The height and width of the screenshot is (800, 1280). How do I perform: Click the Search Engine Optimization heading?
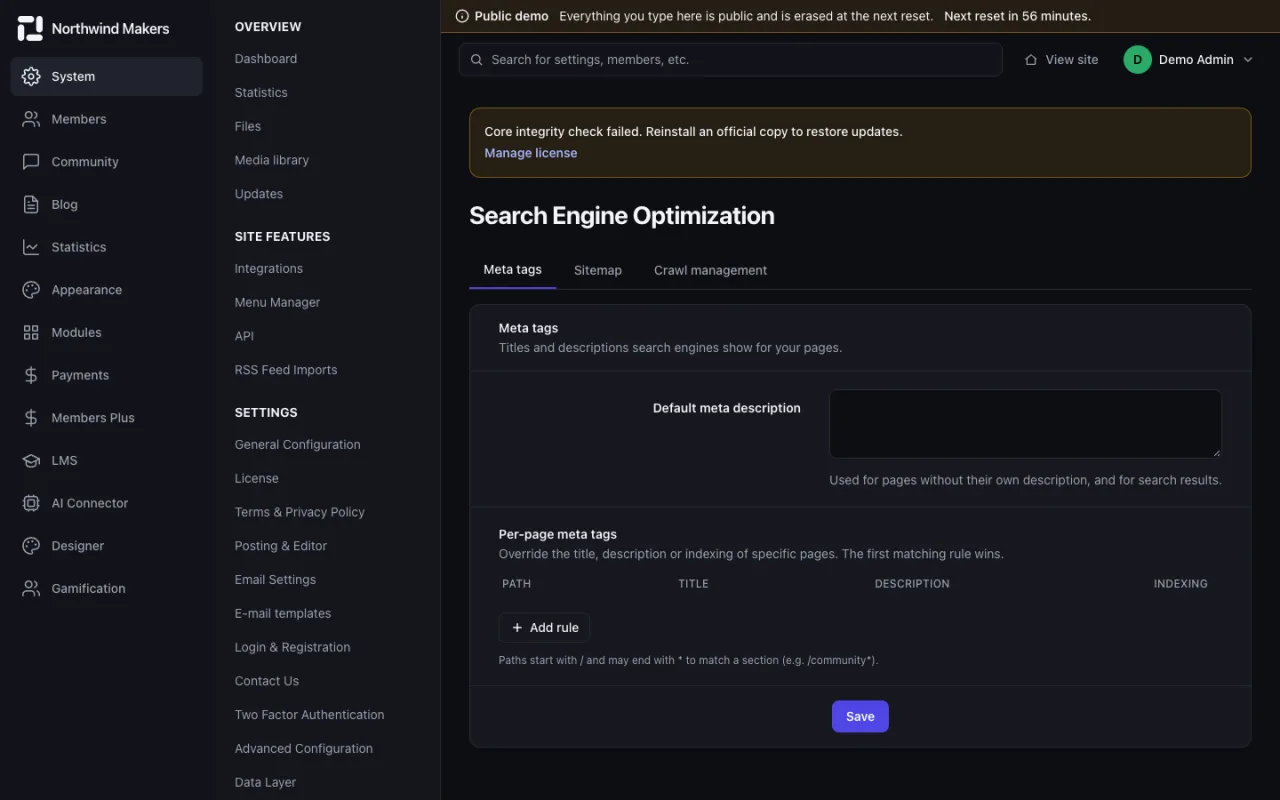pos(622,216)
